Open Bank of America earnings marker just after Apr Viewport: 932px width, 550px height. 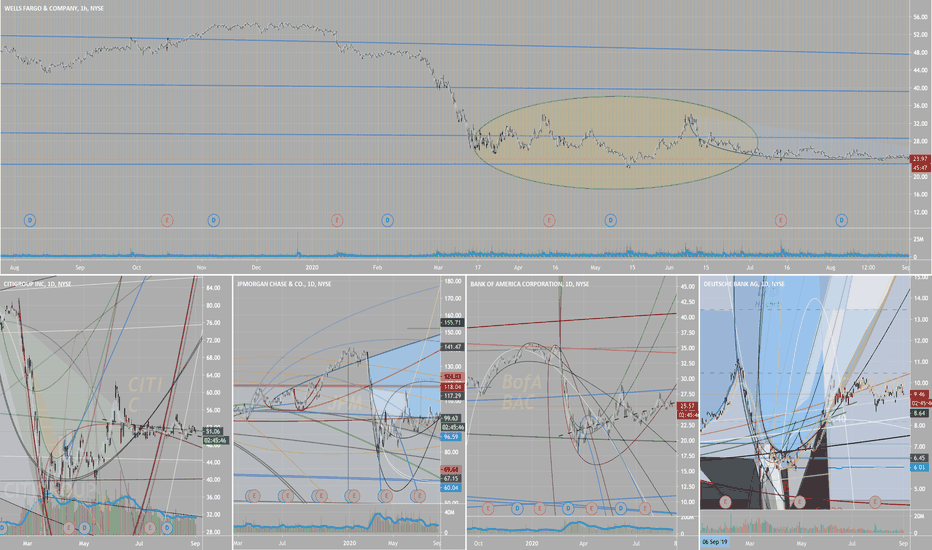(591, 508)
